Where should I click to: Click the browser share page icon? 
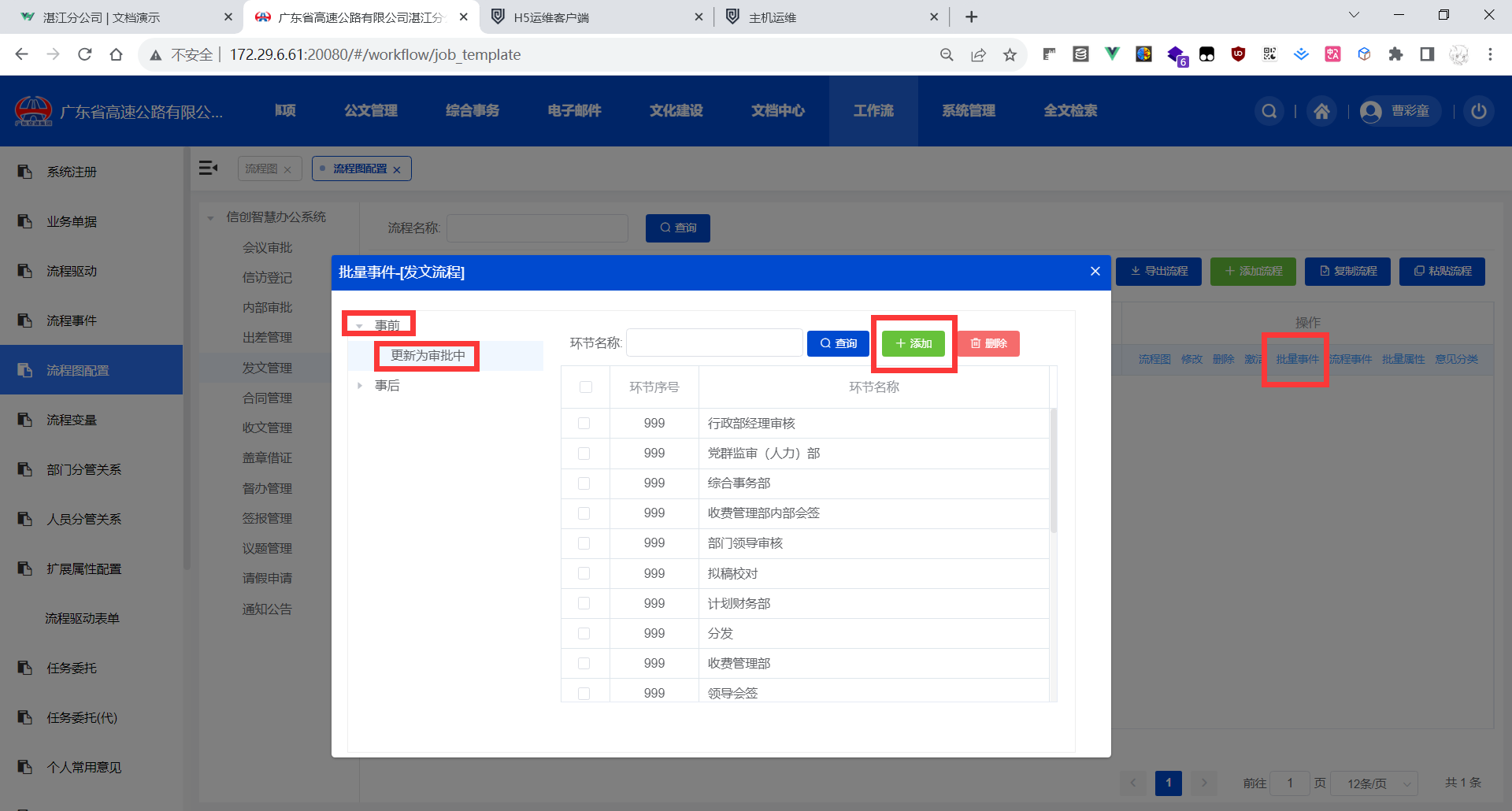pos(978,54)
